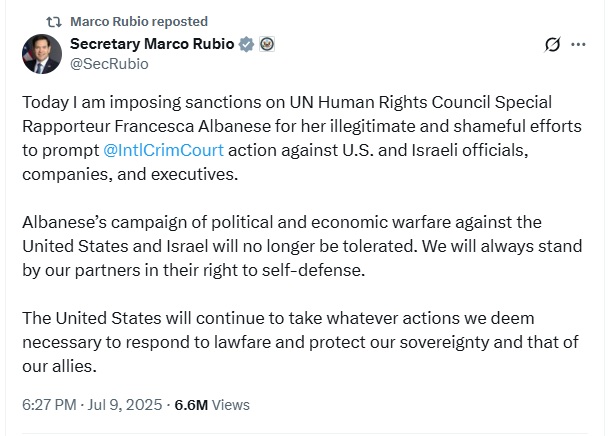Follow the @IntlCrimCourt mention link
Image resolution: width=608 pixels, height=436 pixels.
click(164, 150)
